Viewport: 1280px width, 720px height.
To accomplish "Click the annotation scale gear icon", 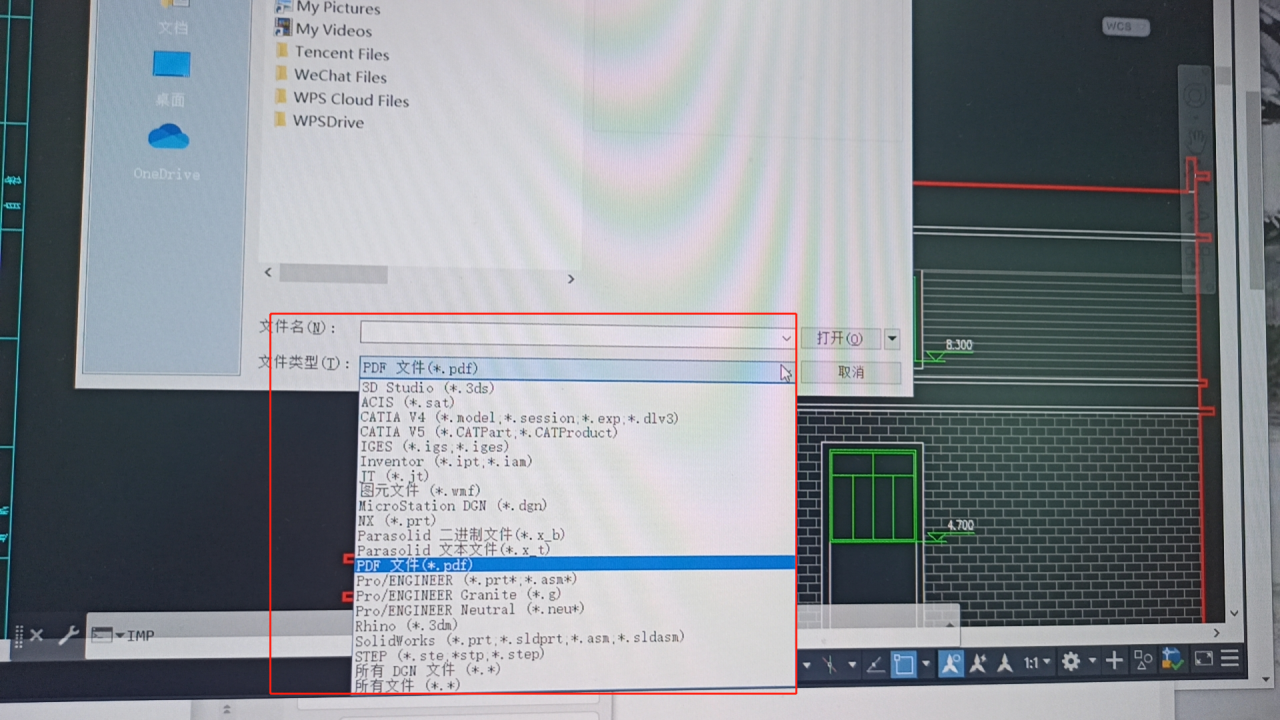I will point(1071,659).
